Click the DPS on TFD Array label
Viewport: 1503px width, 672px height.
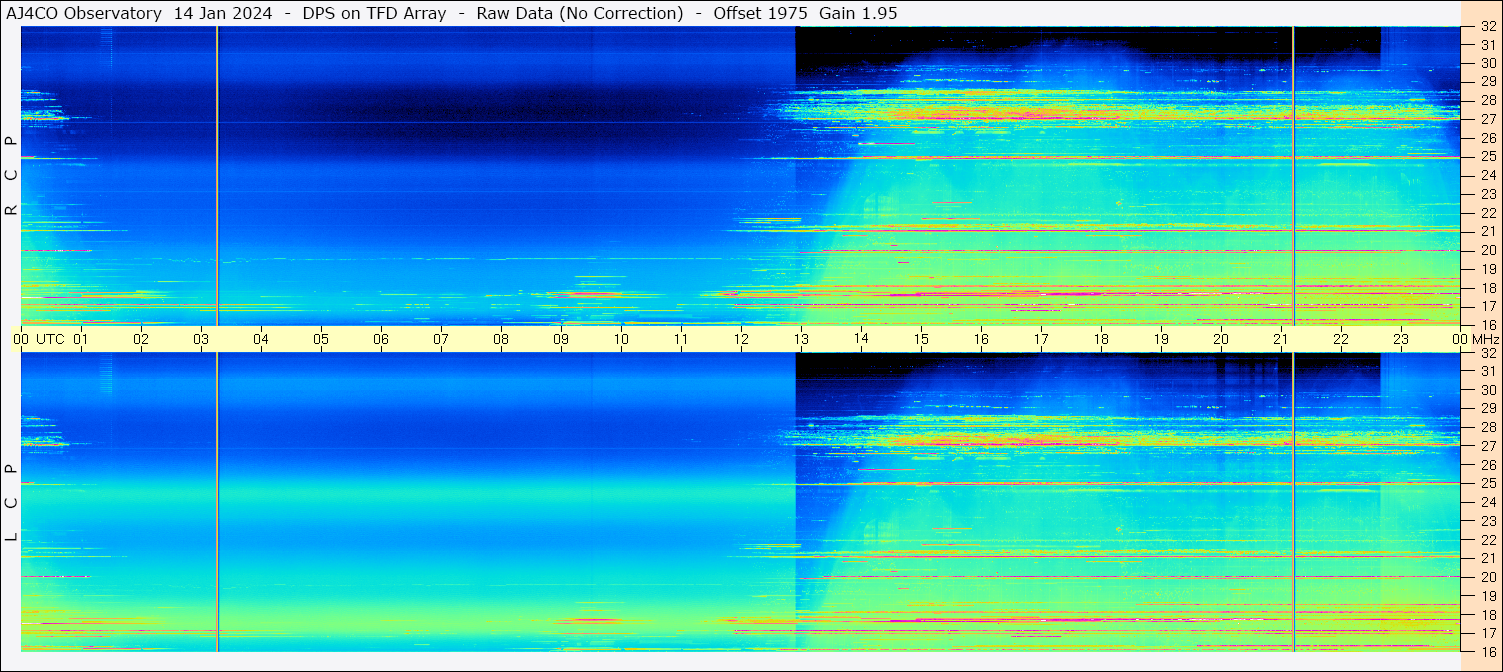[x=374, y=13]
